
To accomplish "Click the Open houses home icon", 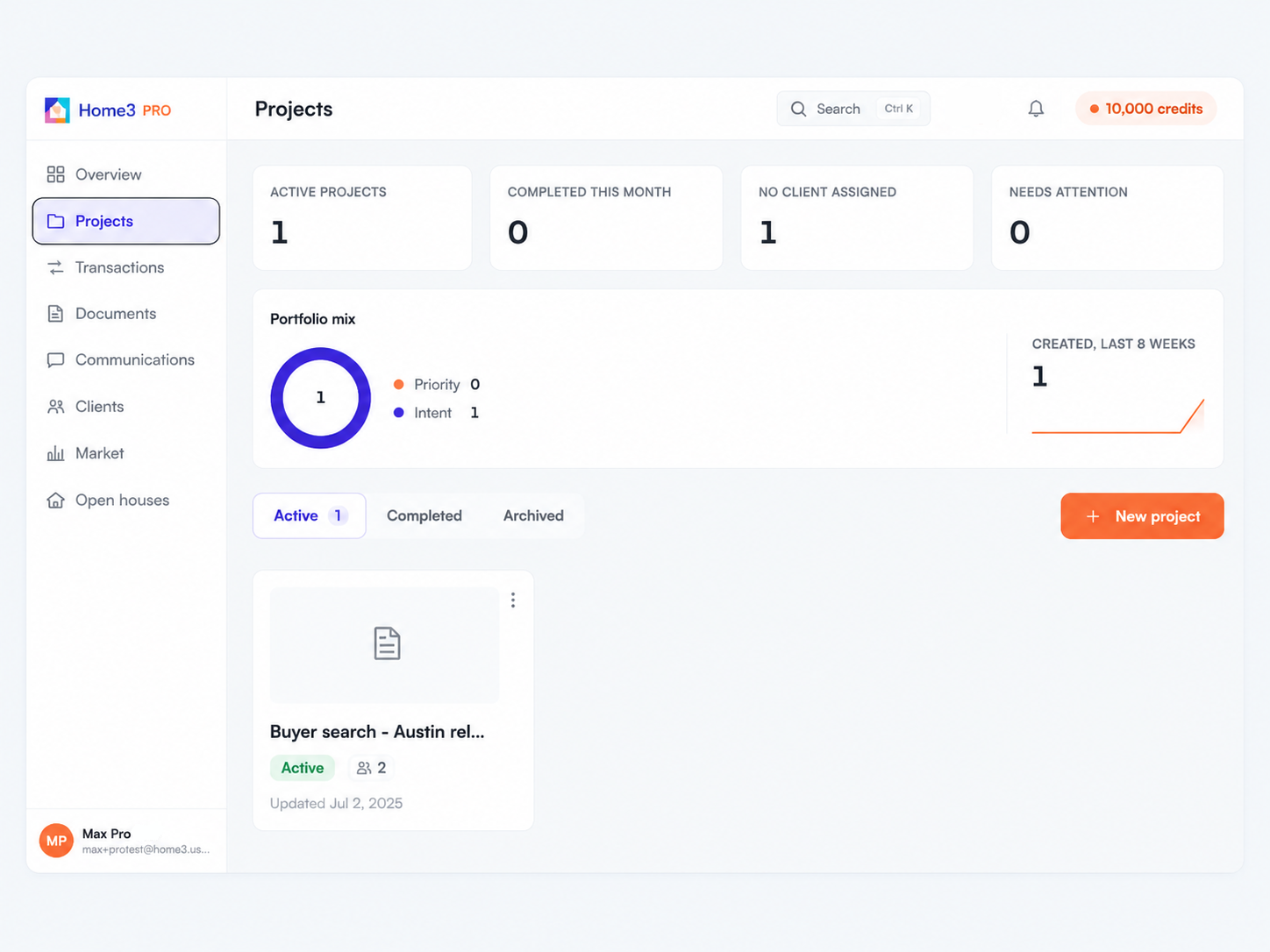I will [55, 501].
